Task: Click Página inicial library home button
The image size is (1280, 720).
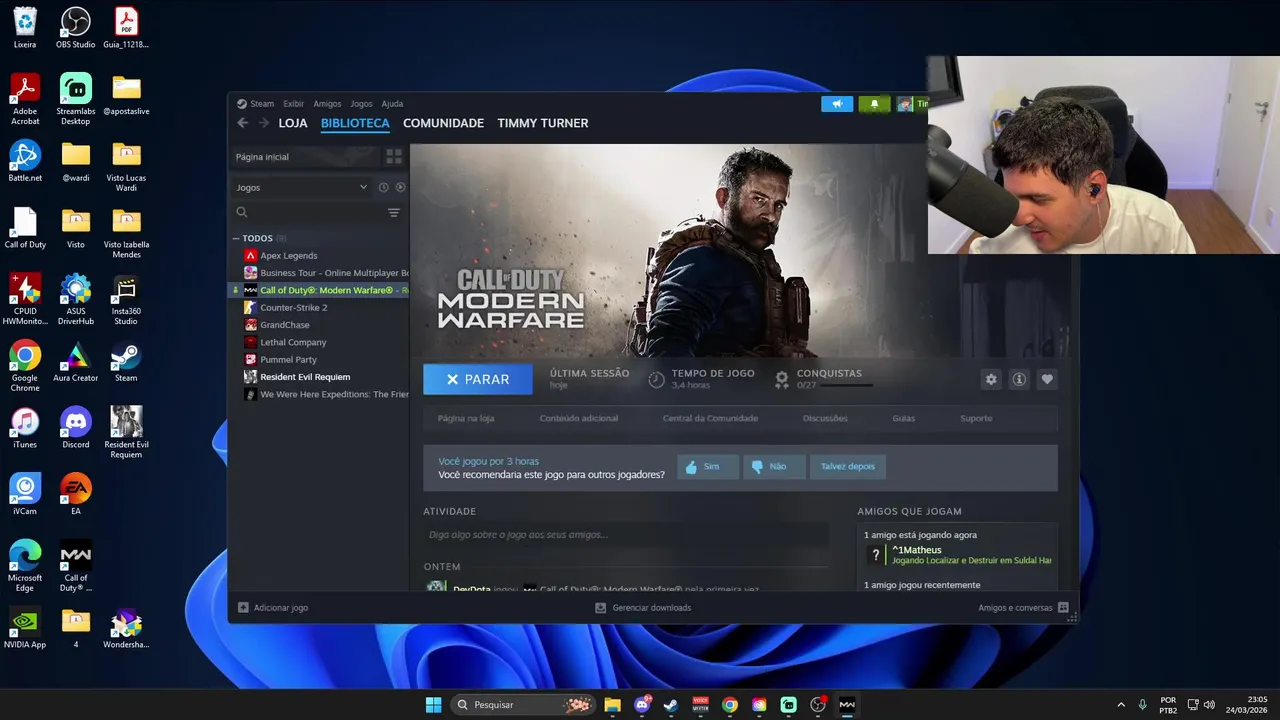Action: [x=304, y=157]
